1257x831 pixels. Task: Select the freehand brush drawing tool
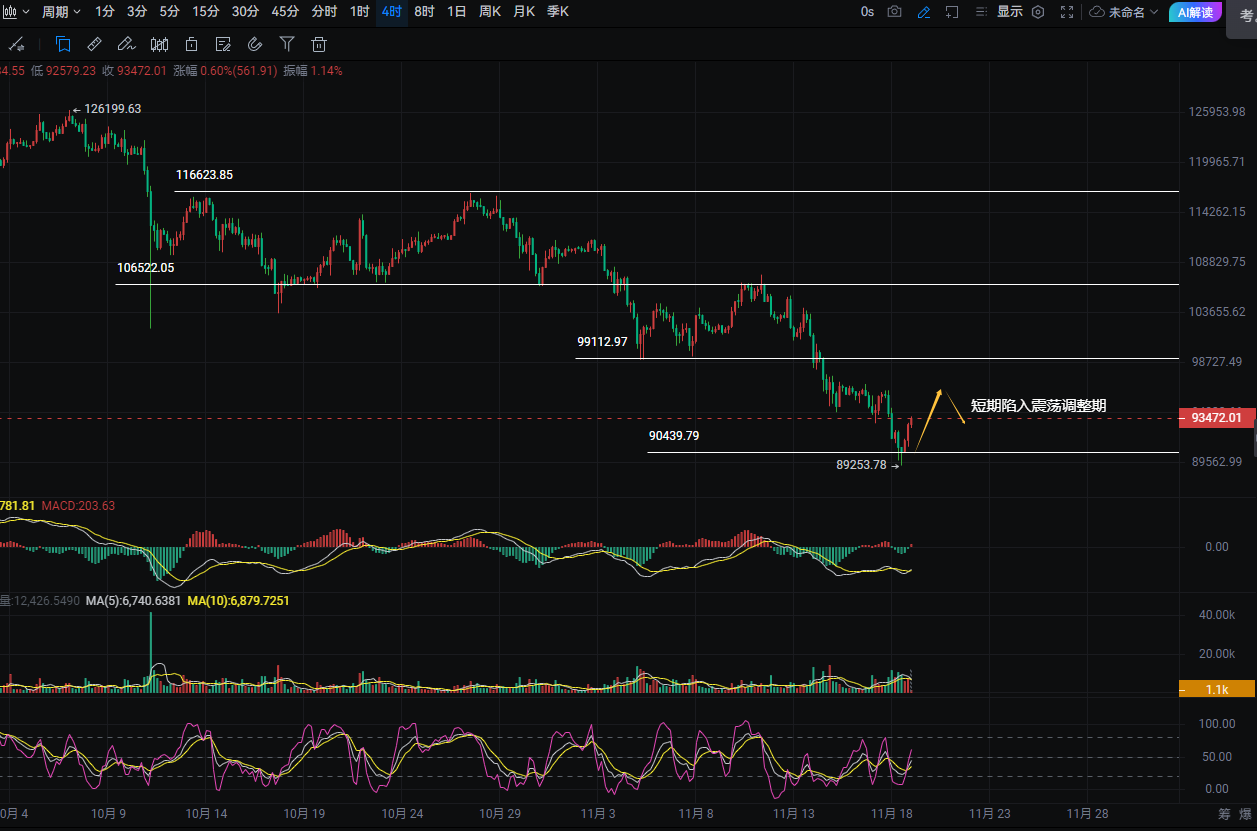(126, 44)
